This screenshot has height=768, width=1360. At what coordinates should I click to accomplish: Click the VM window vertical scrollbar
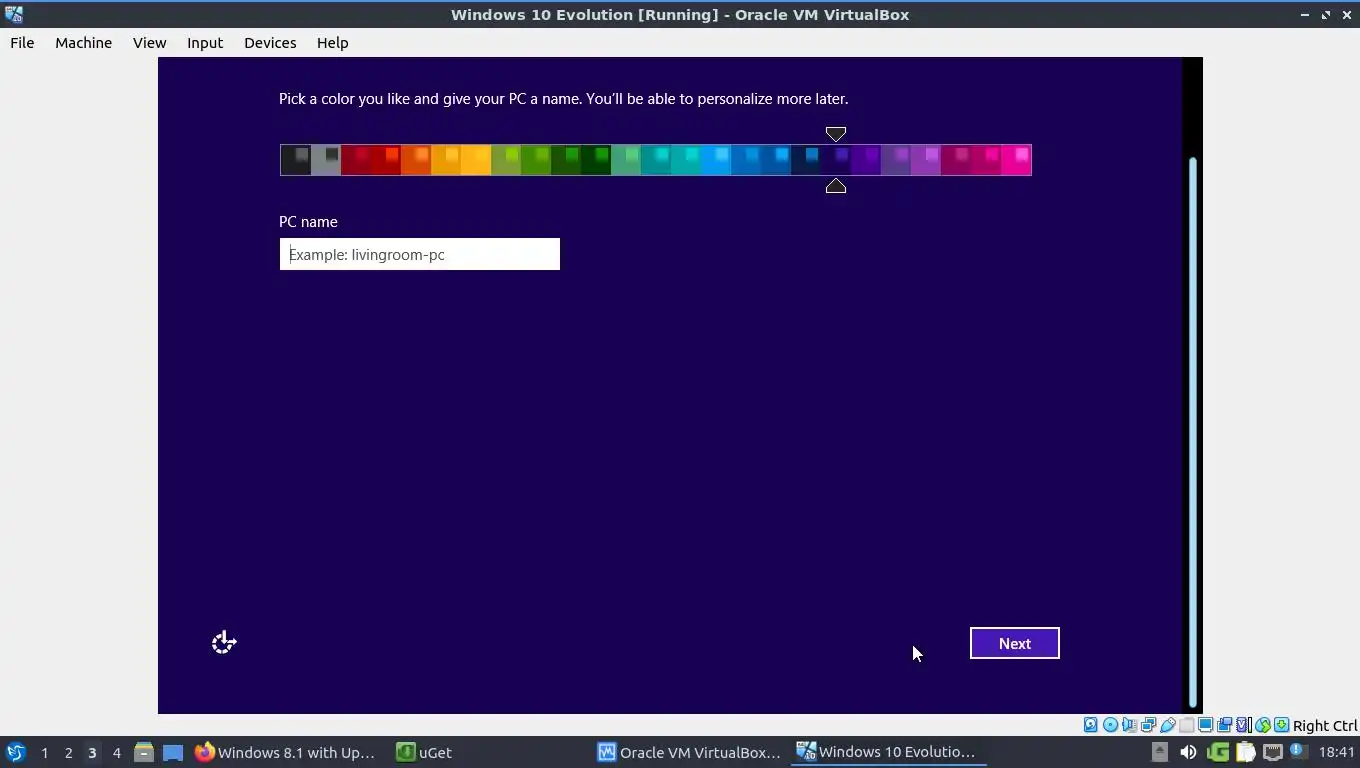pyautogui.click(x=1192, y=432)
